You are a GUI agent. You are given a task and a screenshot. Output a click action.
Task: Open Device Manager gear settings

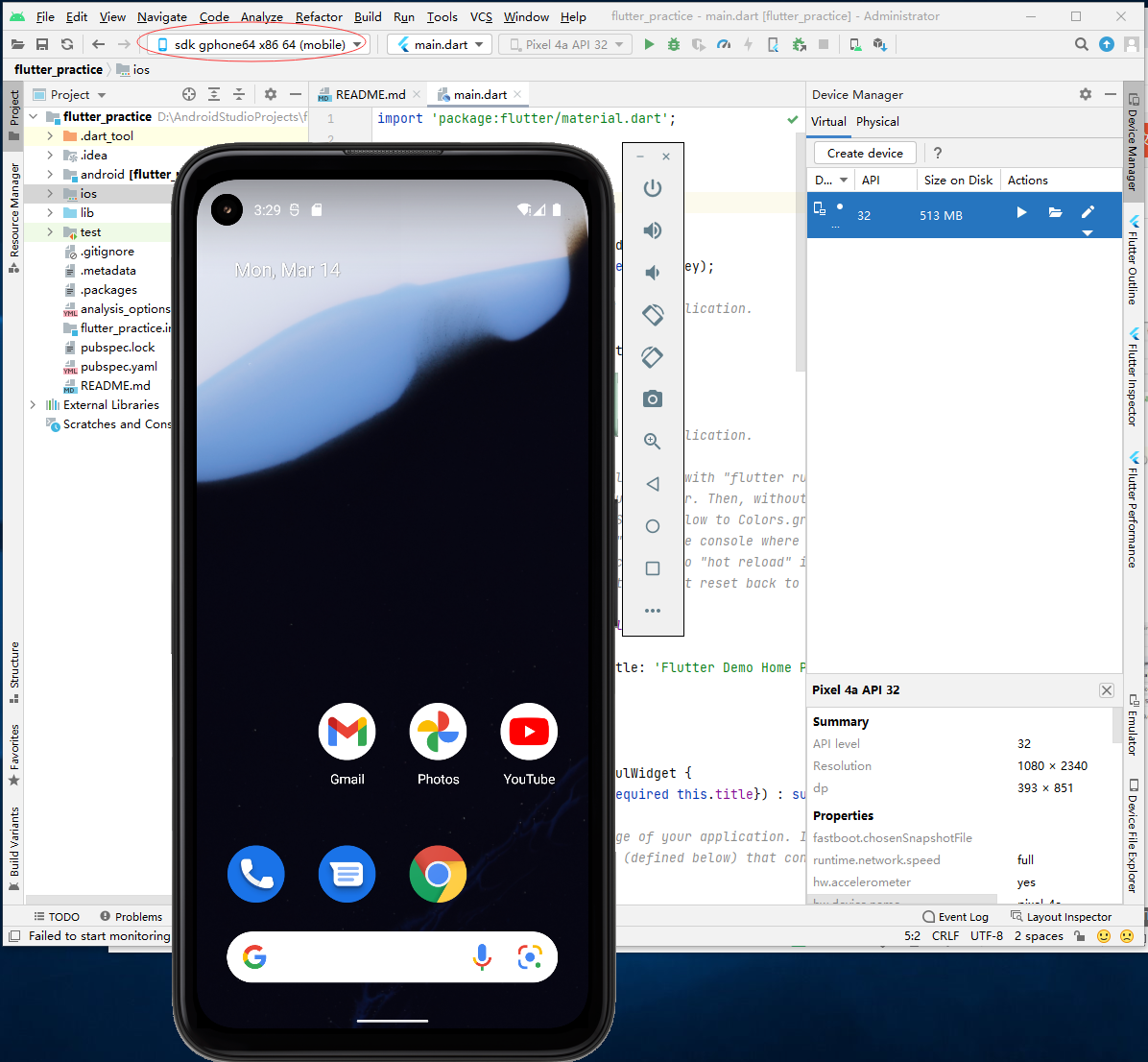tap(1085, 94)
